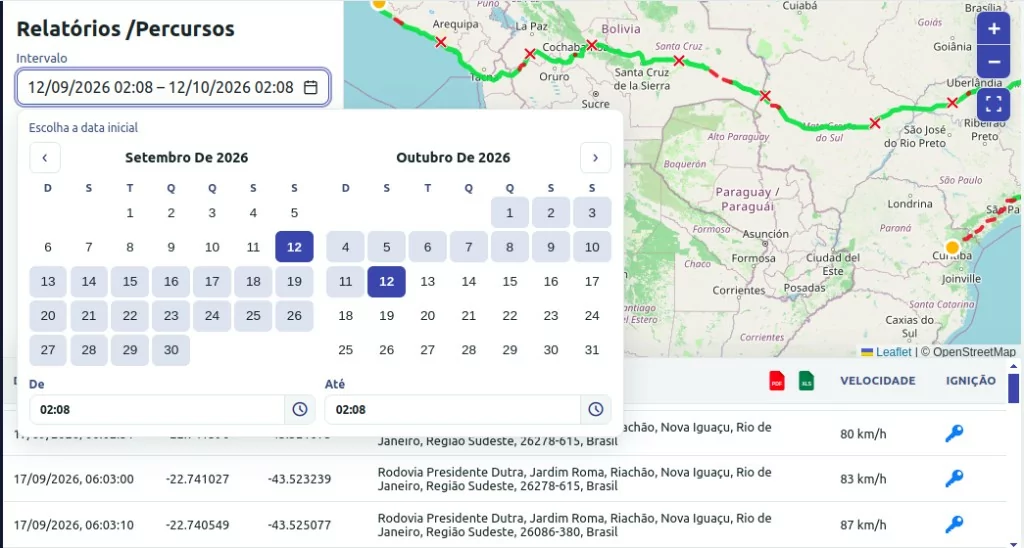Go to previous month in calendar
1024x548 pixels.
point(45,157)
